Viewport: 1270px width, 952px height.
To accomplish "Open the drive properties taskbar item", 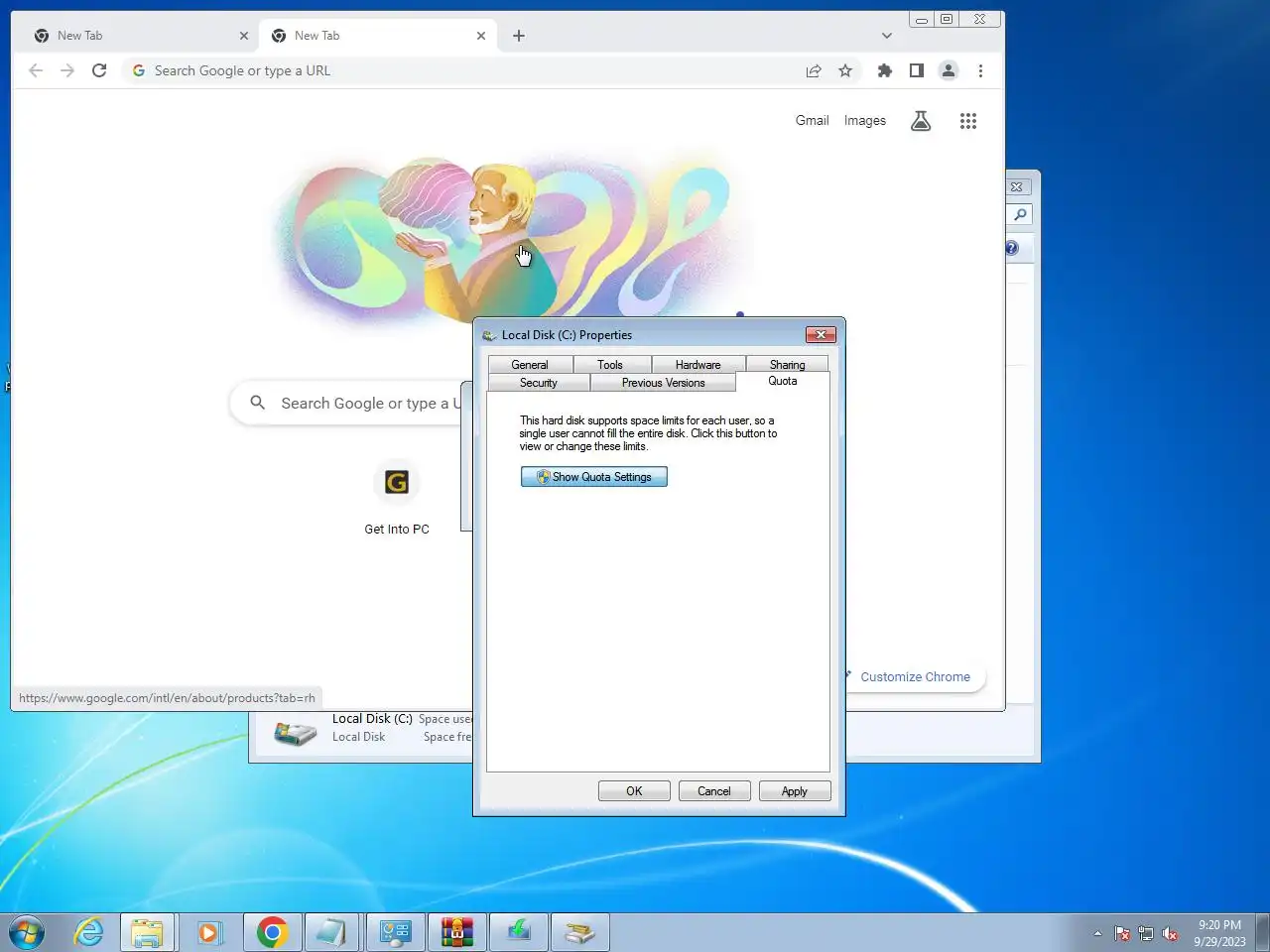I will 579,932.
